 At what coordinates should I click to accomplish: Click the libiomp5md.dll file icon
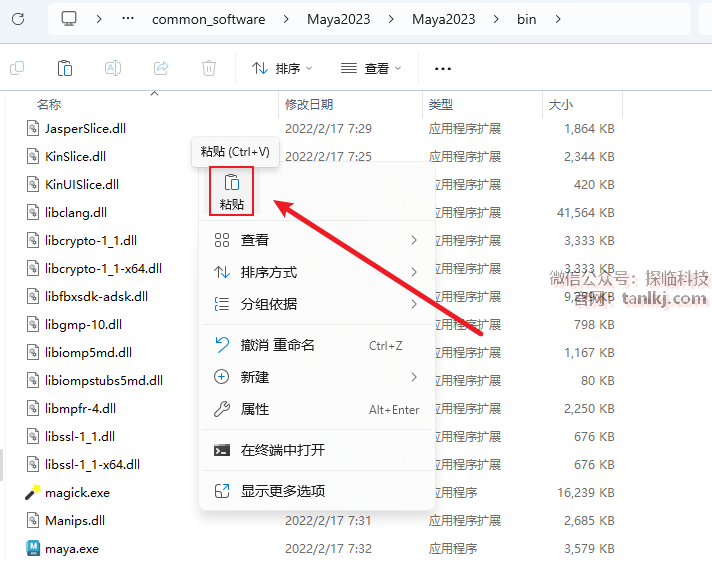point(33,352)
